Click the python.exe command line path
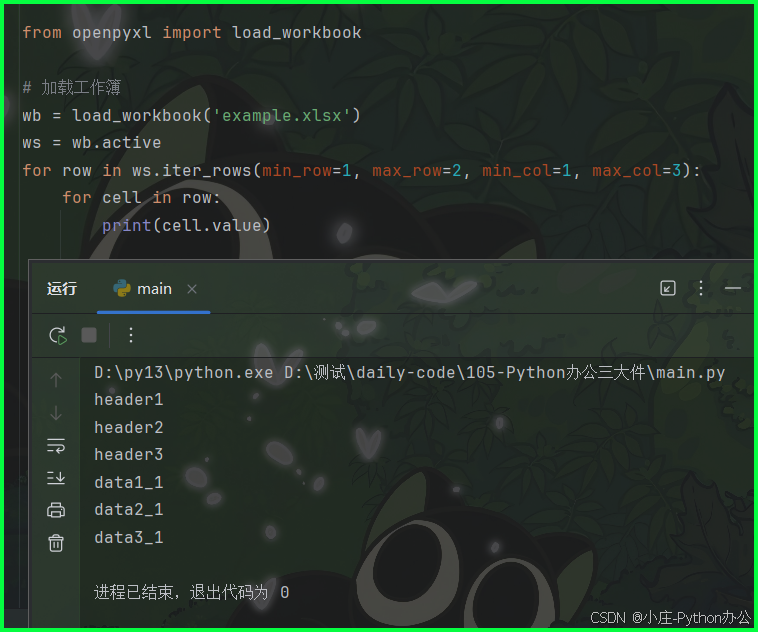Viewport: 758px width, 632px height. [x=409, y=372]
